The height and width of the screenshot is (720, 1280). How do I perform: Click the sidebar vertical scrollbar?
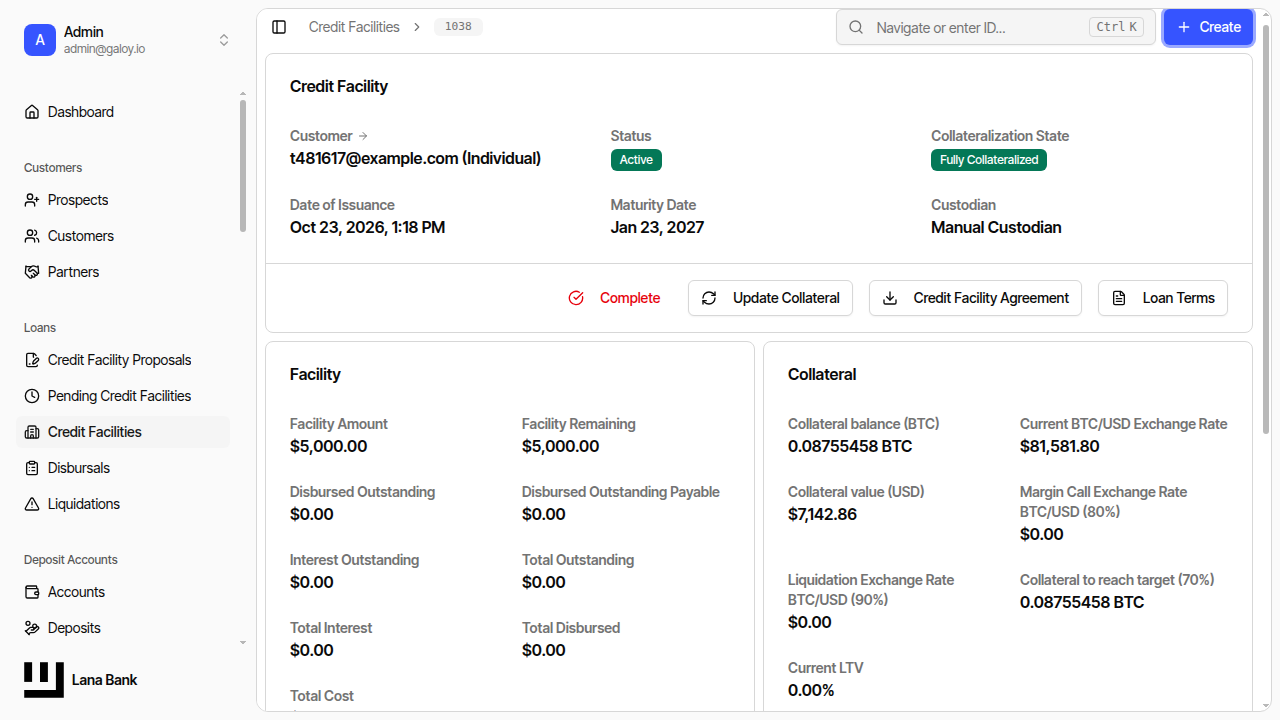click(x=242, y=166)
